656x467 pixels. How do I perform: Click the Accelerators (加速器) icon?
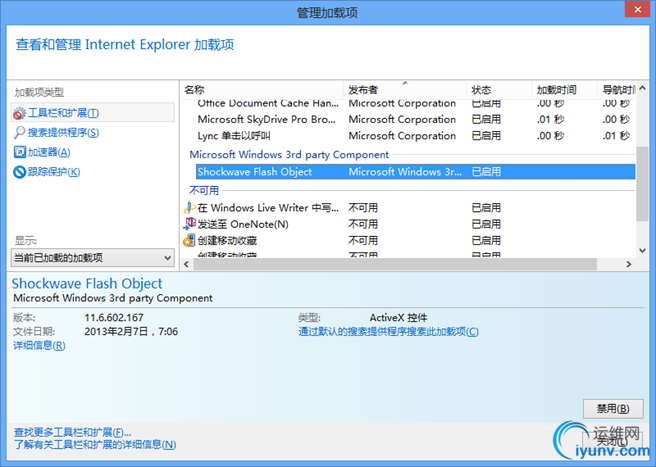(19, 152)
